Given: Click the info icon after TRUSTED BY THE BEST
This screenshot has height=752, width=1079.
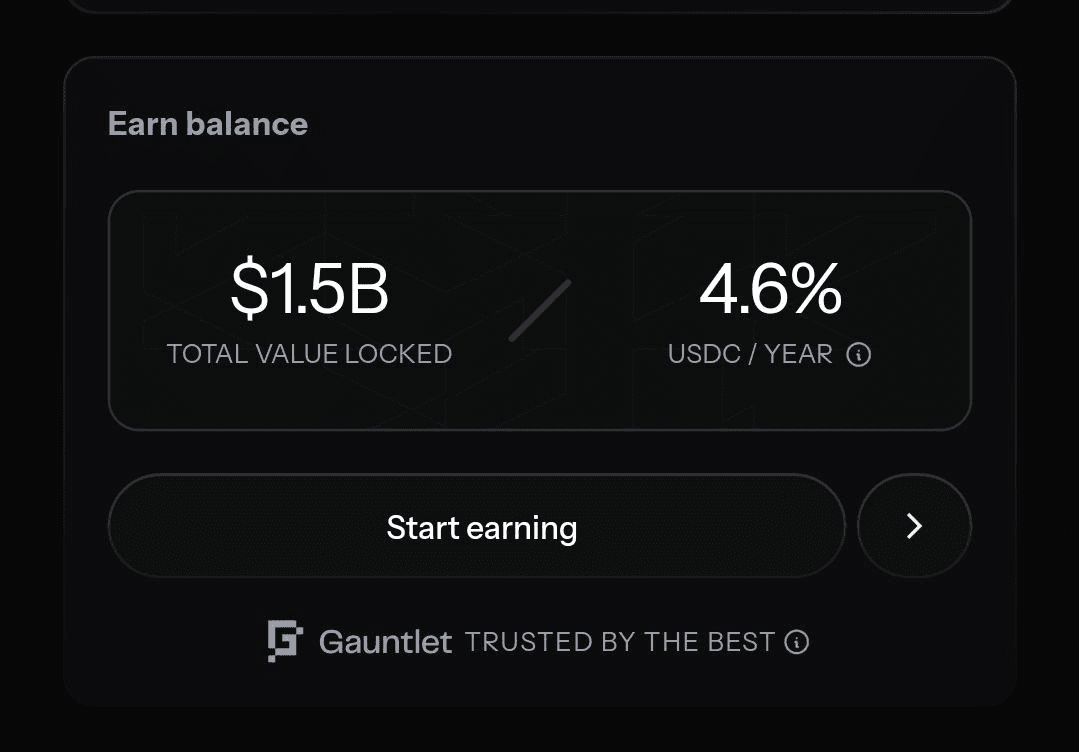Looking at the screenshot, I should [796, 642].
